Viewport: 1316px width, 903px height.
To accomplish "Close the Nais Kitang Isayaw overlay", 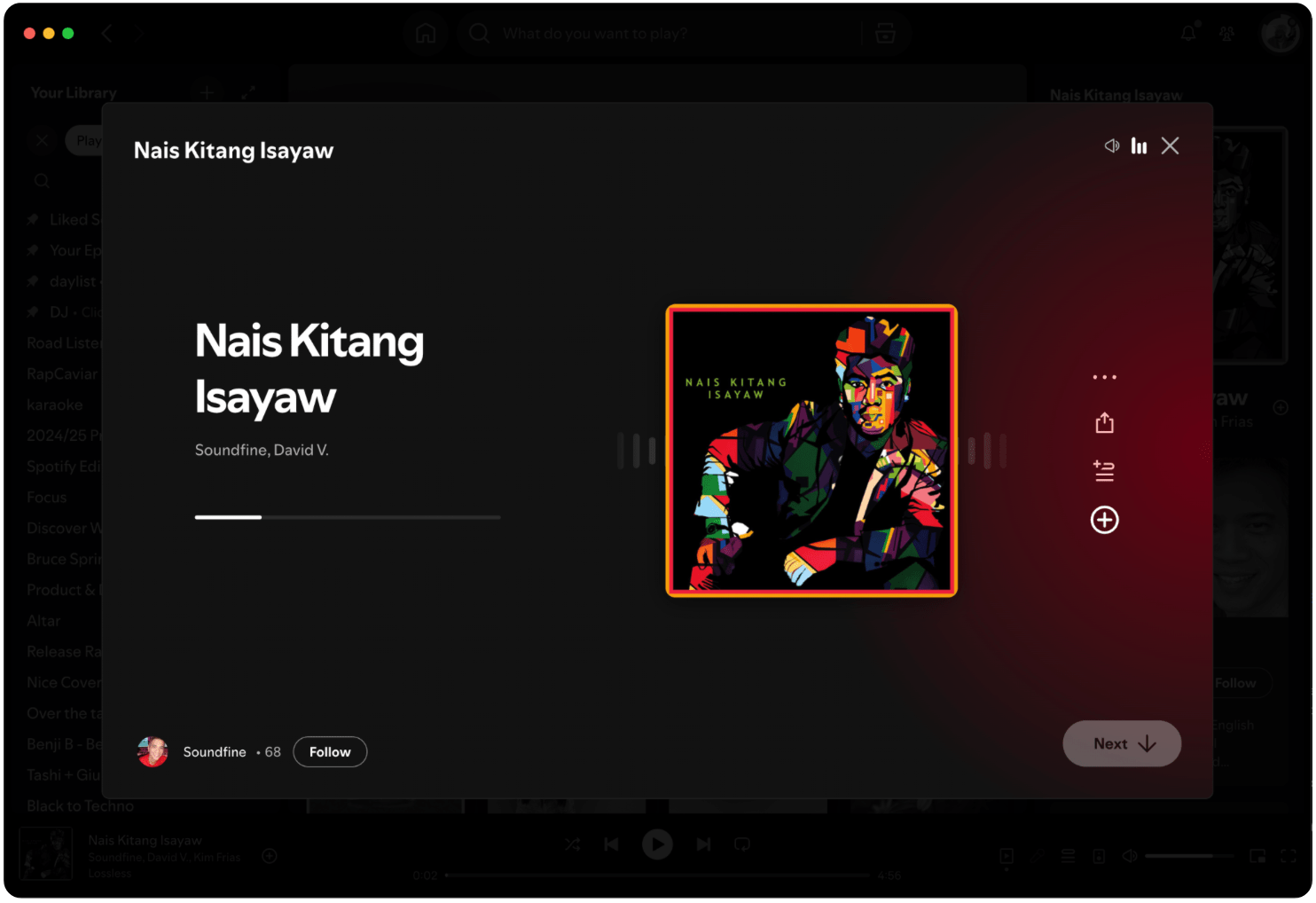I will pyautogui.click(x=1170, y=145).
